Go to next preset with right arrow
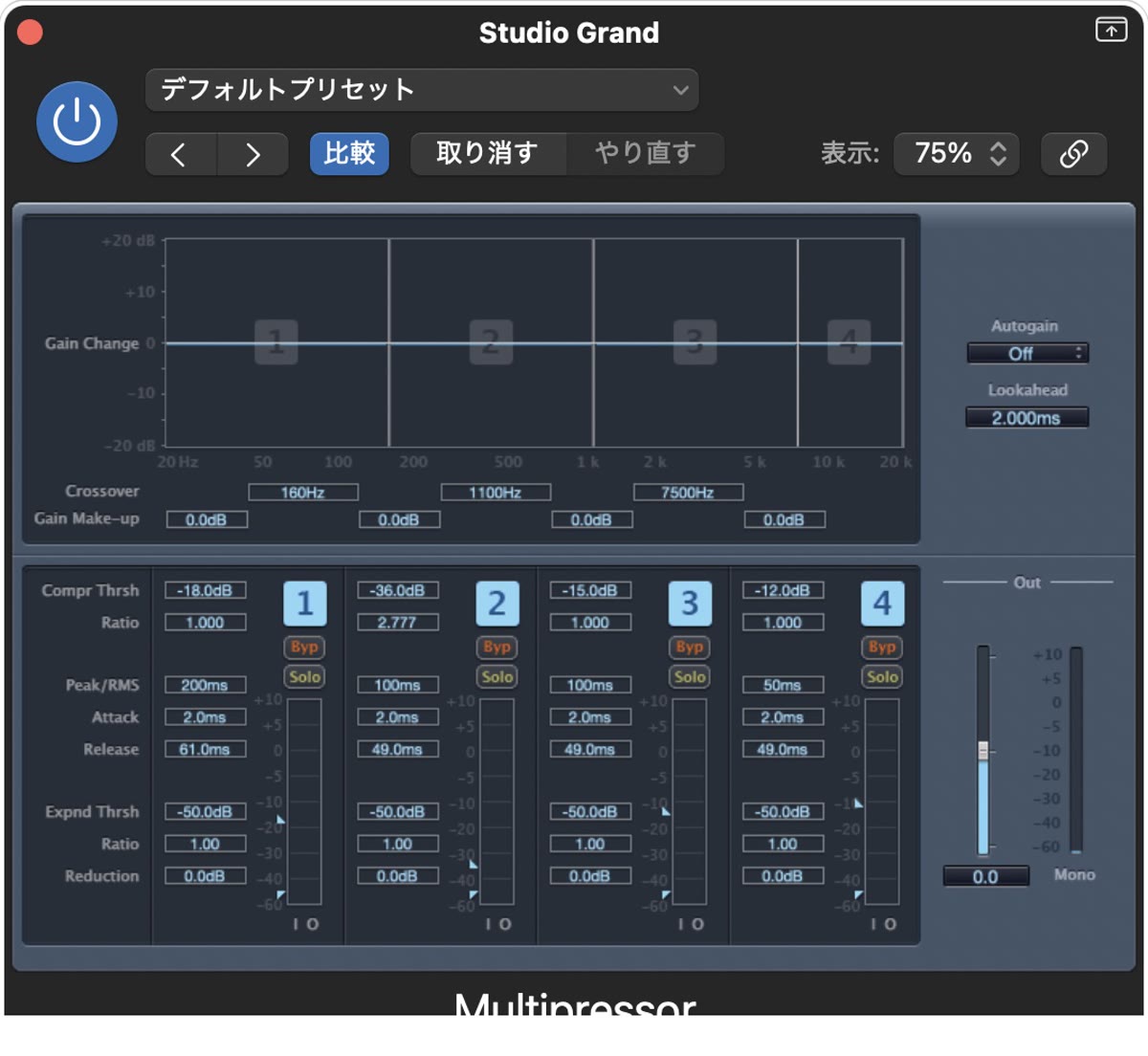The width and height of the screenshot is (1148, 1056). click(x=253, y=154)
